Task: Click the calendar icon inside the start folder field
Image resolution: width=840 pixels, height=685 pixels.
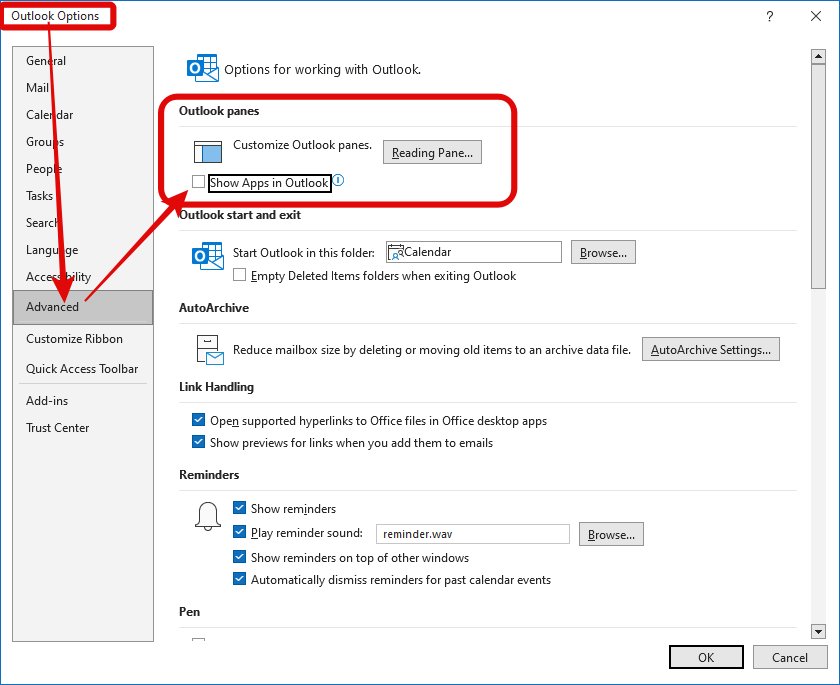Action: pos(395,252)
